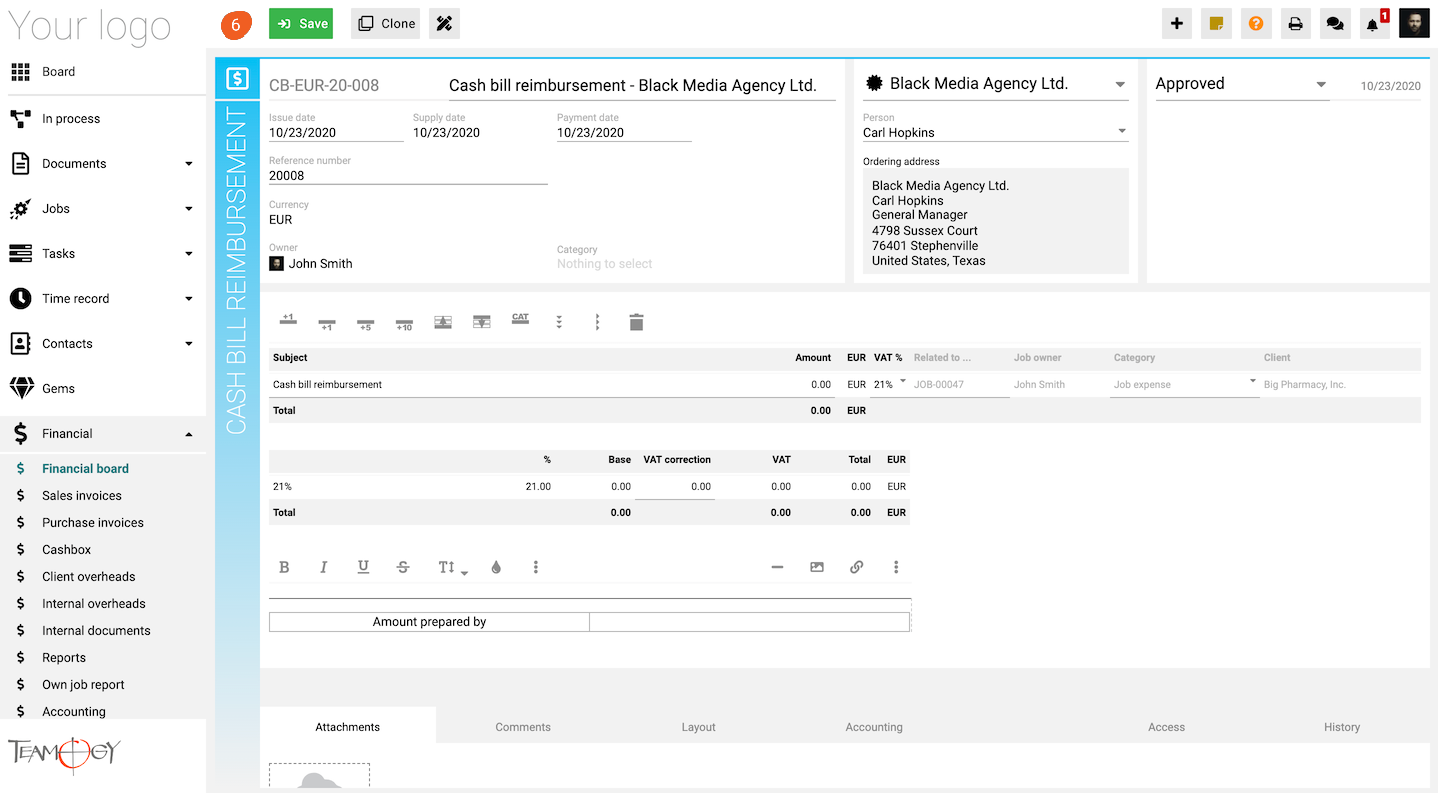
Task: Switch to the History tab
Action: click(x=1341, y=727)
